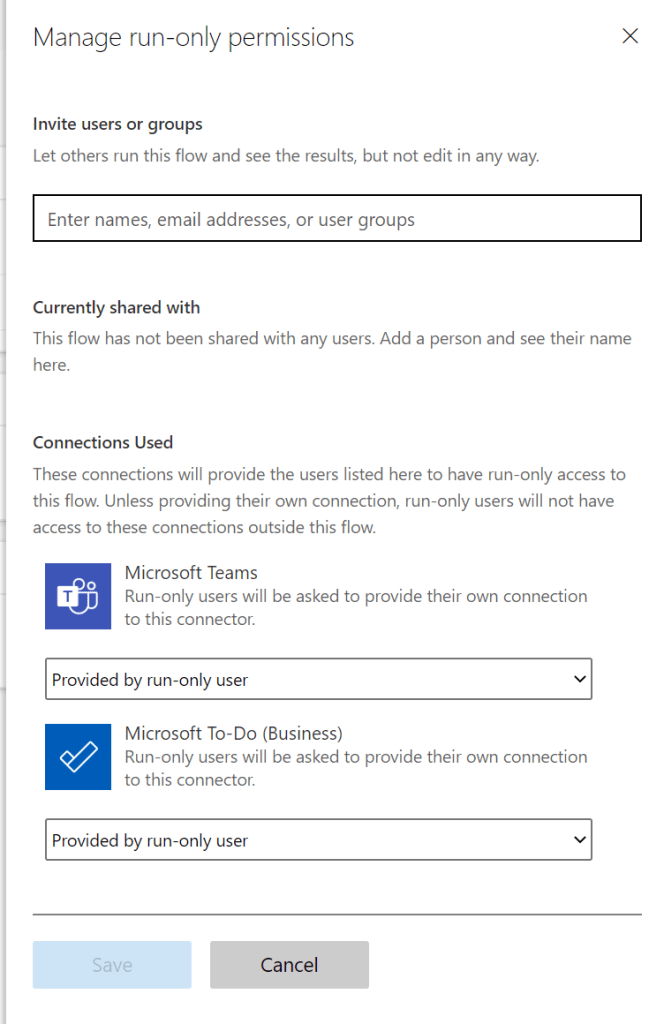Click the "This flow has not been shared" message
The height and width of the screenshot is (1024, 664).
[331, 350]
